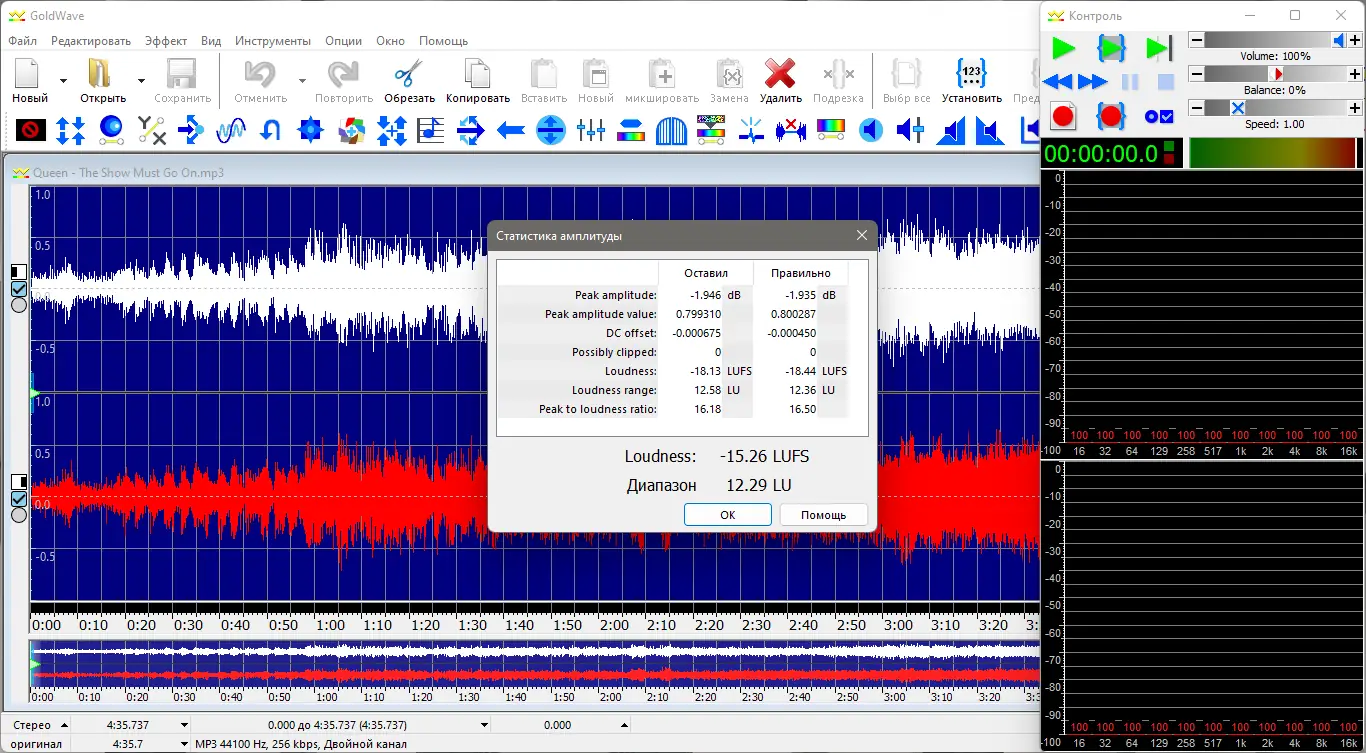Click the fast forward button in Control
Image resolution: width=1366 pixels, height=753 pixels.
(x=1093, y=82)
